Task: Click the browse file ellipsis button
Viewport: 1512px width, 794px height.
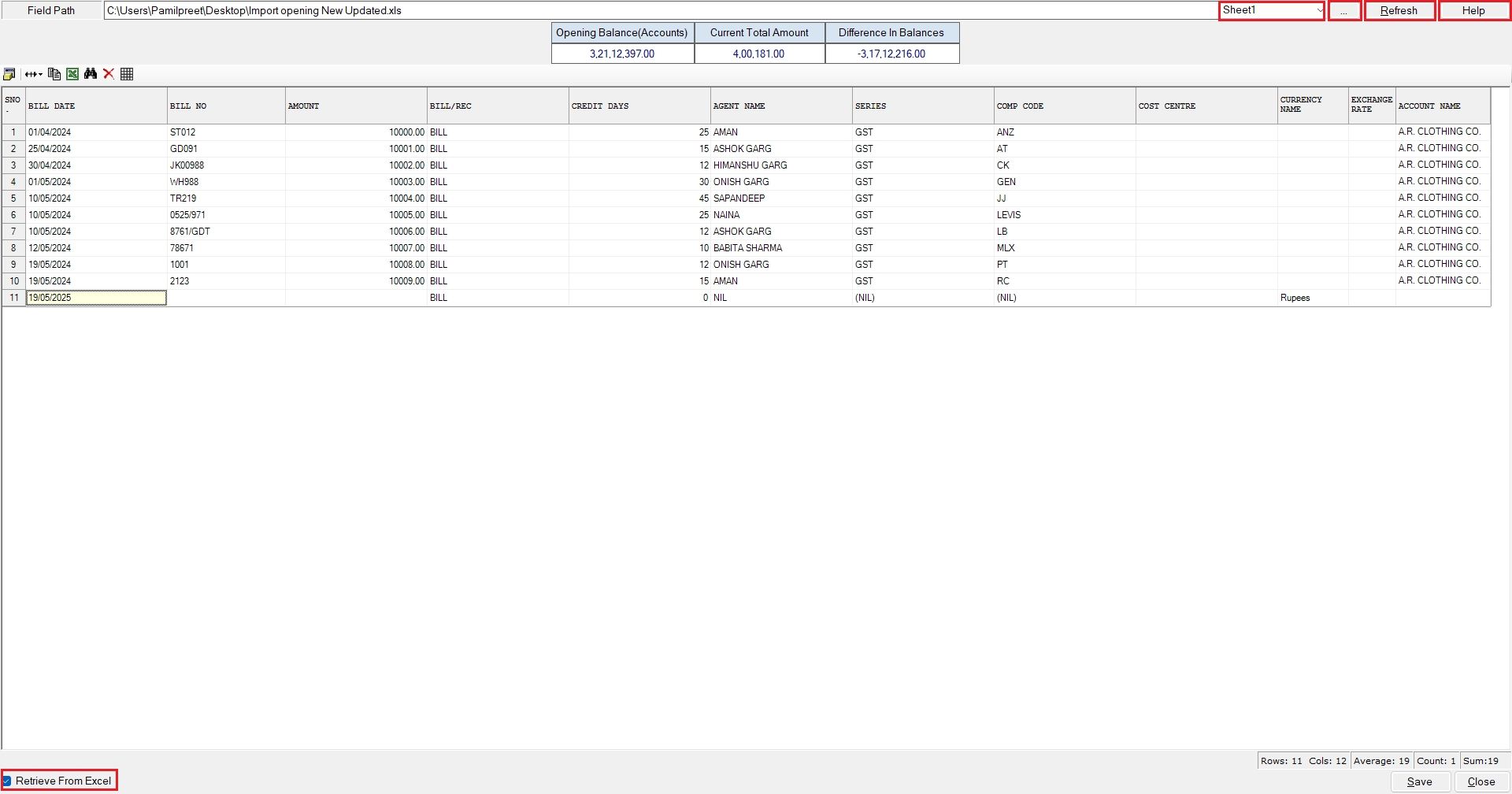Action: [x=1343, y=11]
